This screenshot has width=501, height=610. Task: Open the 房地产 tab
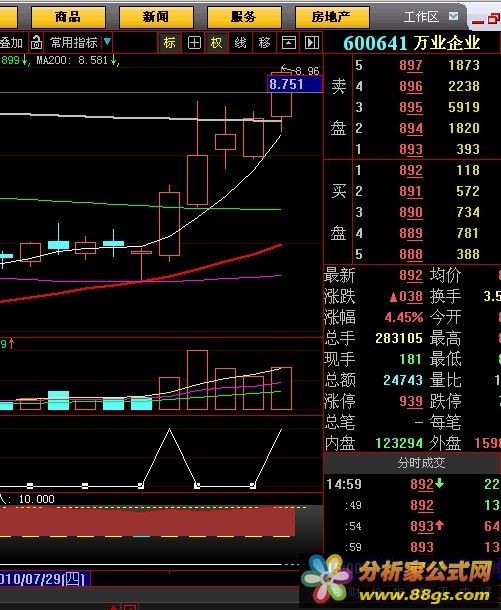tap(332, 17)
